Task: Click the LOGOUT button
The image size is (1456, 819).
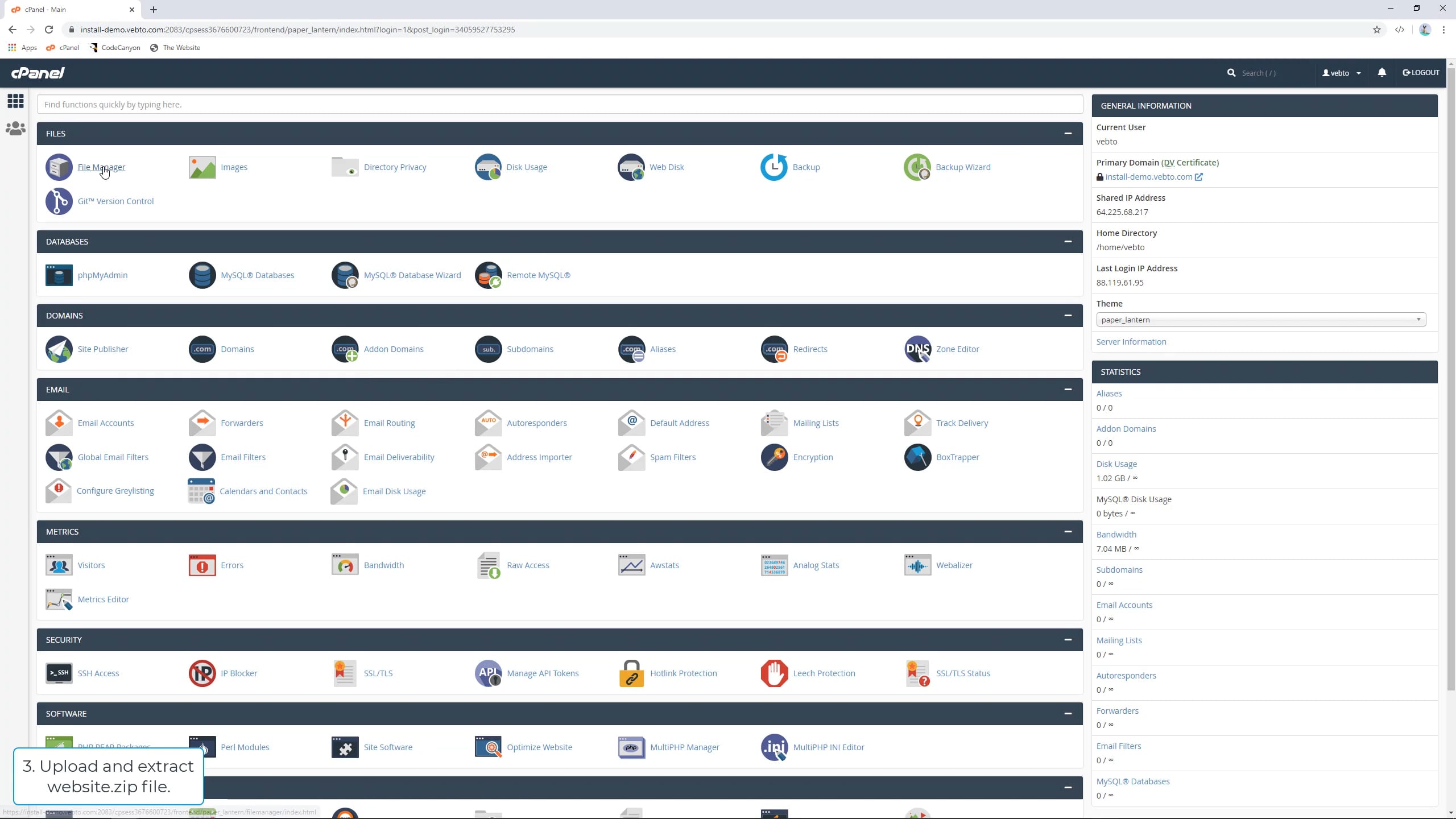Action: (1421, 72)
